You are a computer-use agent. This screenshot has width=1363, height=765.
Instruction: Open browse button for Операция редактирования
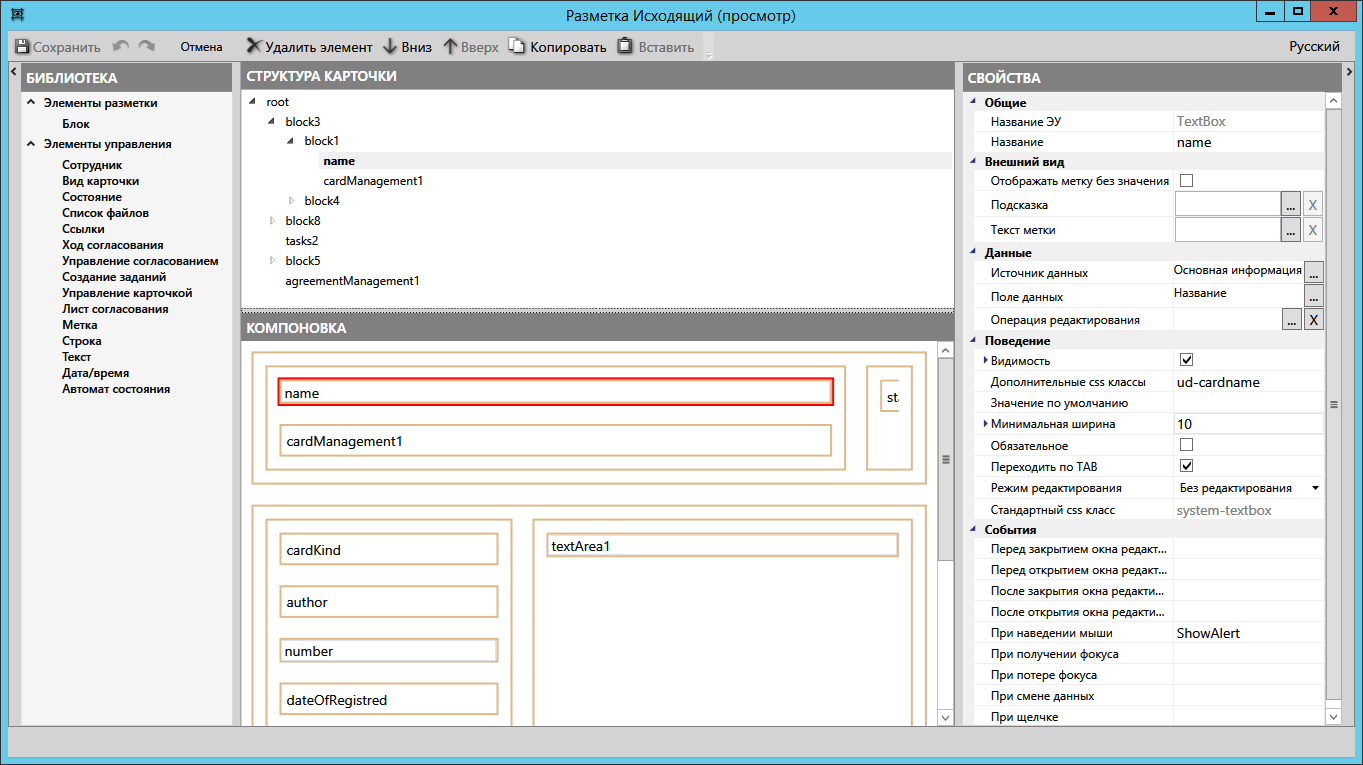pyautogui.click(x=1291, y=320)
